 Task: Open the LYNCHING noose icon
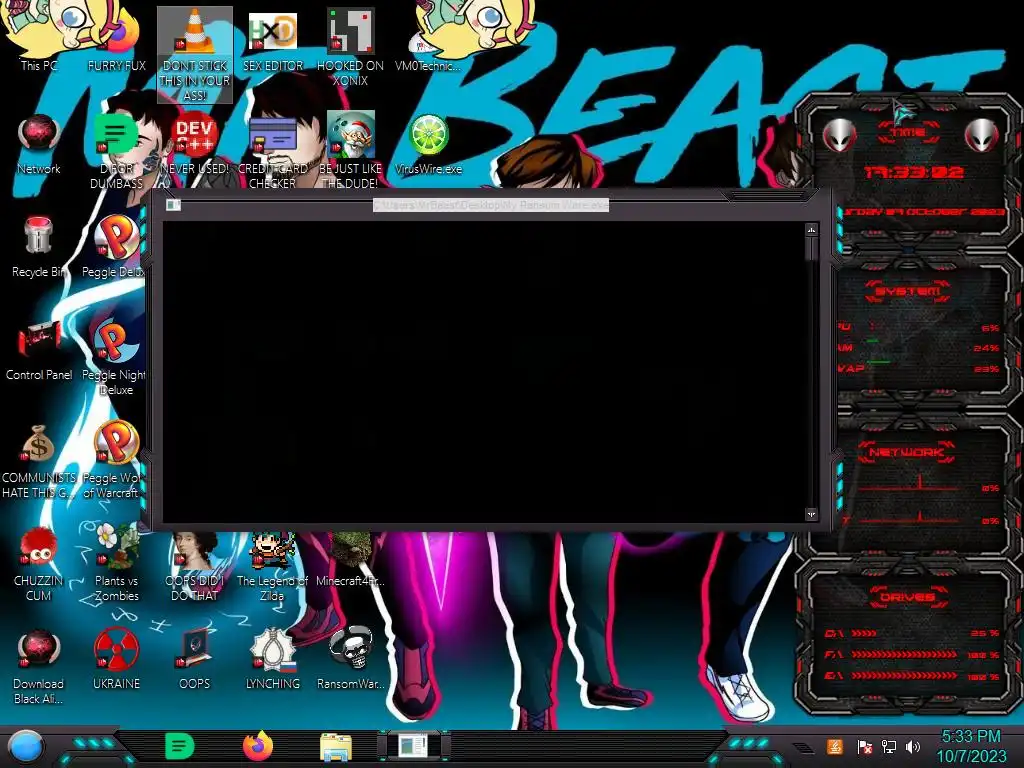[272, 660]
